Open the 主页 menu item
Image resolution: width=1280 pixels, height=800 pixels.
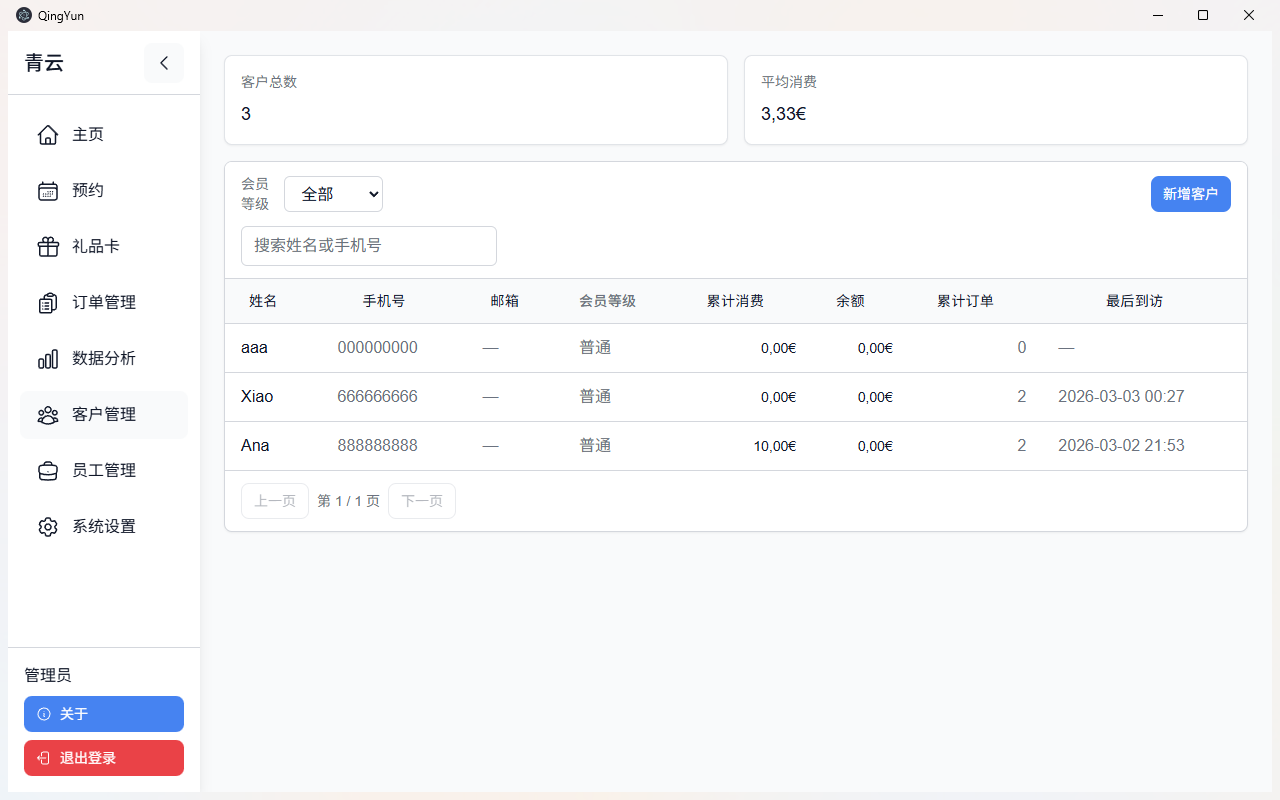click(104, 135)
